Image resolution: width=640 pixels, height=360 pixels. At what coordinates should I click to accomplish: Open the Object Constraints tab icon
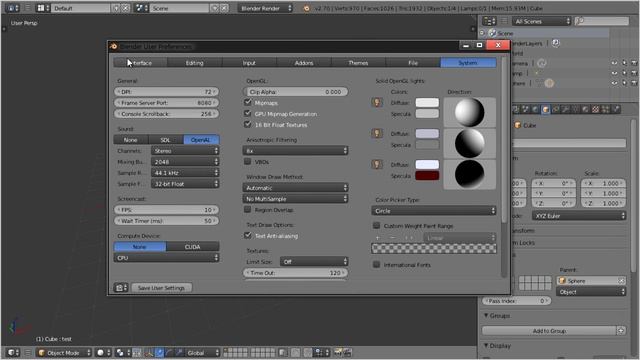[556, 109]
